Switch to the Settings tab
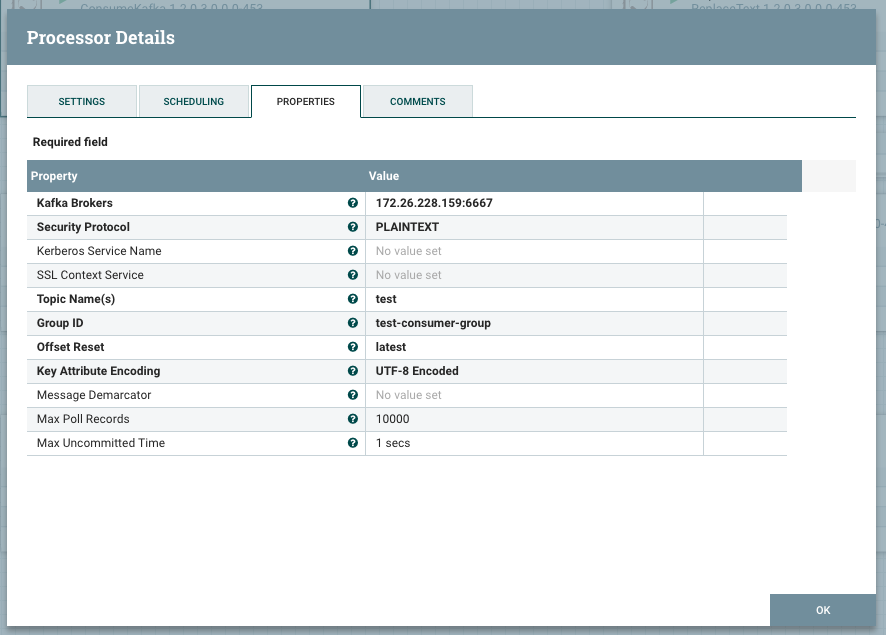The height and width of the screenshot is (635, 886). pyautogui.click(x=82, y=102)
